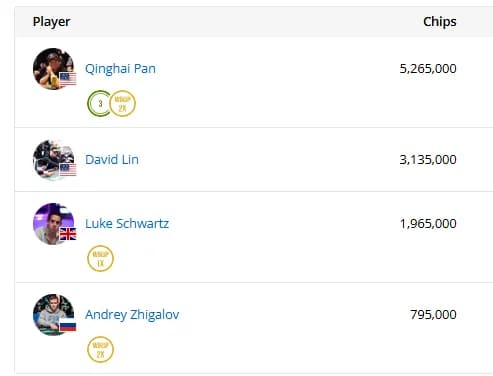Screen dimensions: 493x376
Task: Click the Chips column header
Action: pyautogui.click(x=440, y=22)
